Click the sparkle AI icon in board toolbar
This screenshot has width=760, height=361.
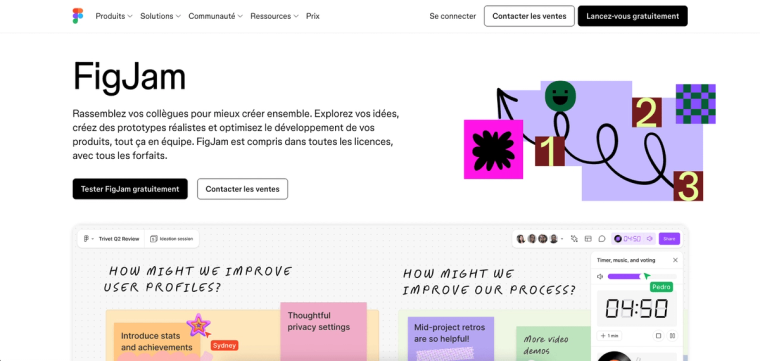click(x=574, y=238)
